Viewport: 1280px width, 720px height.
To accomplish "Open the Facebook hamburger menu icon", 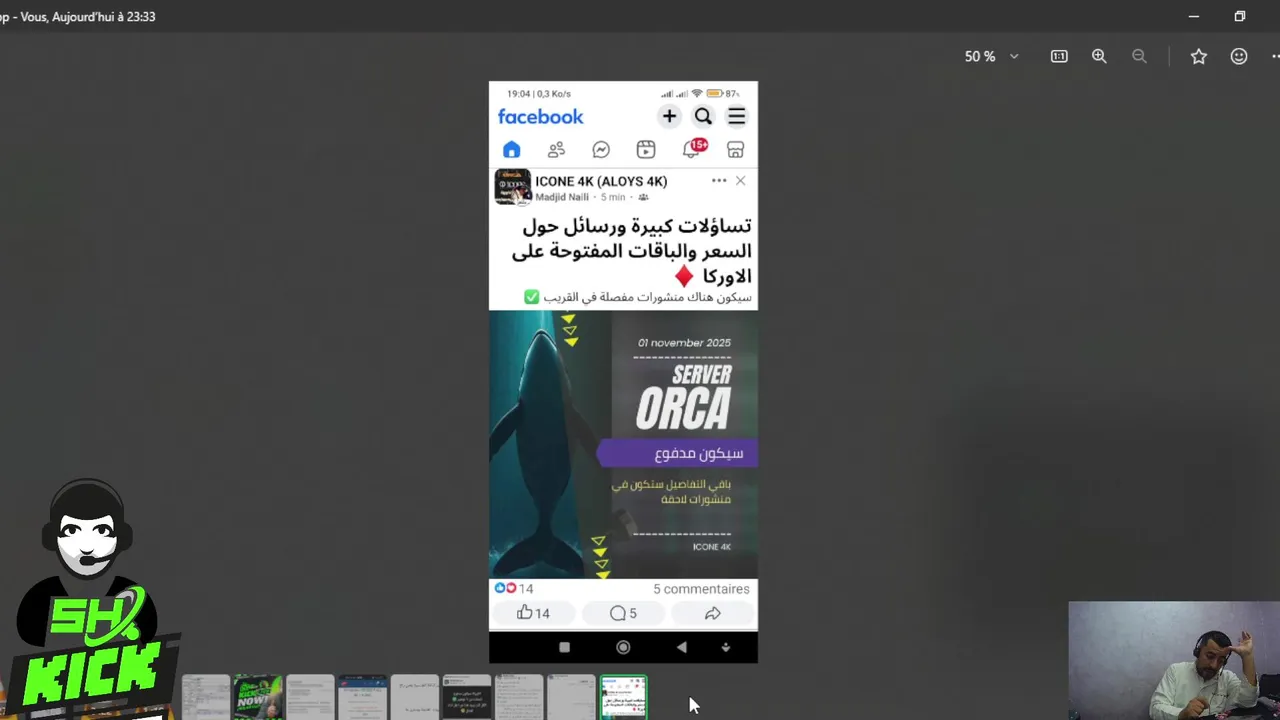I will point(736,116).
